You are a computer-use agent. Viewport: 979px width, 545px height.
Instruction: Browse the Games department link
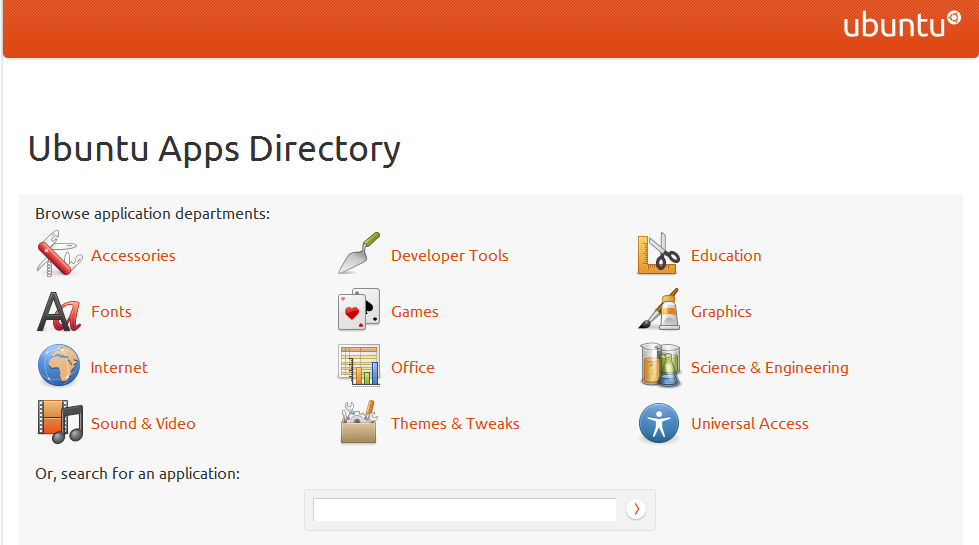(415, 312)
